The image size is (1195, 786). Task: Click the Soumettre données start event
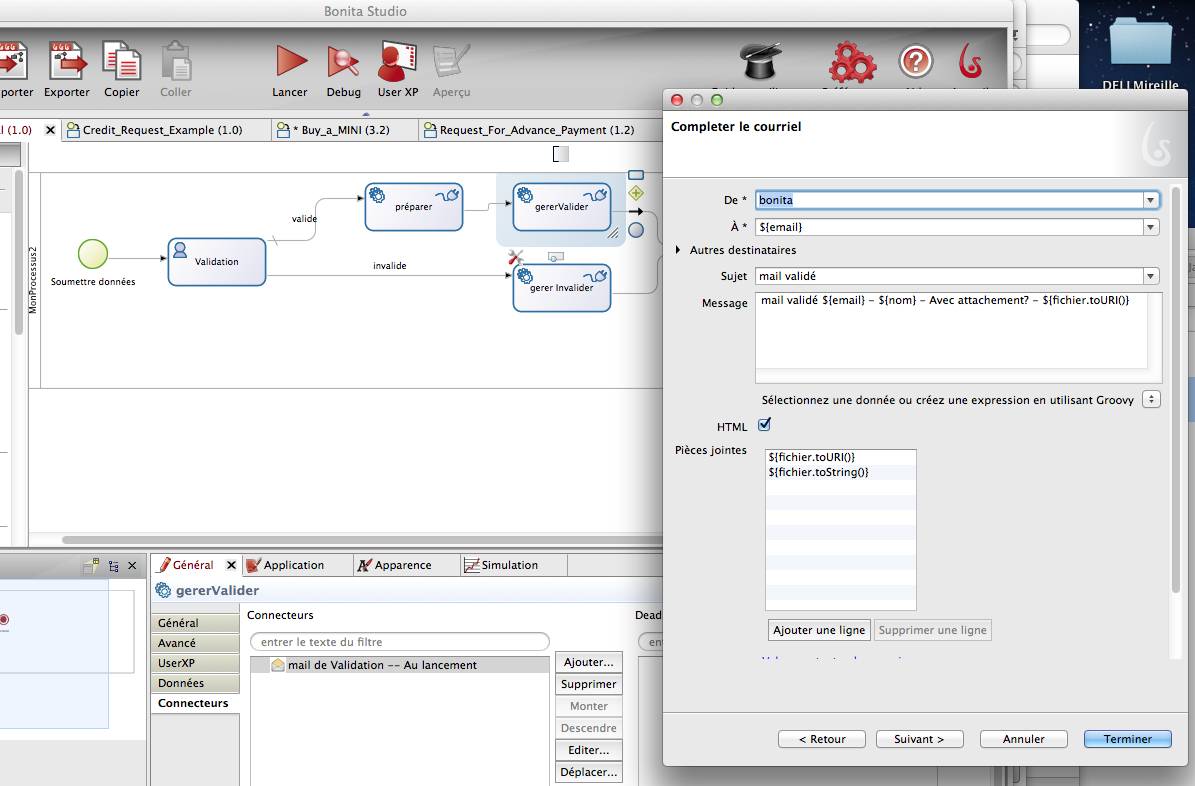pos(92,253)
